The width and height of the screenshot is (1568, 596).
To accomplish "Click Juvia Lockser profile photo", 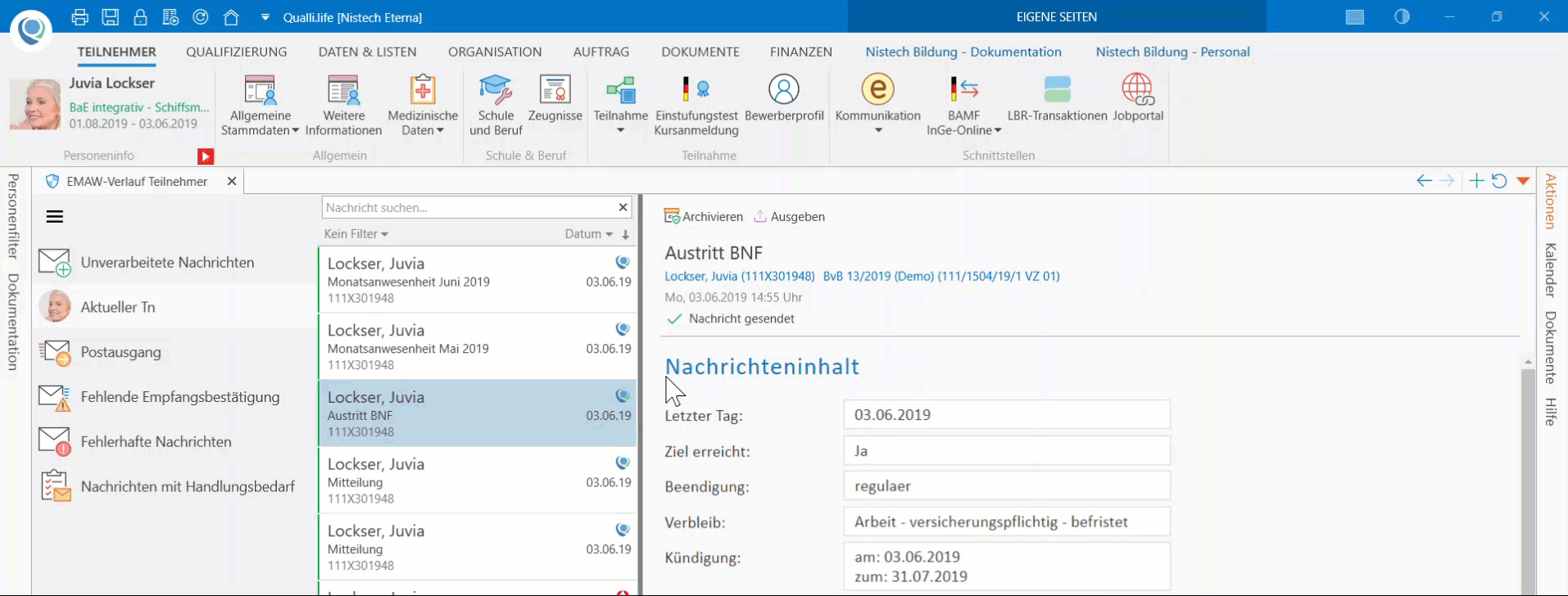I will (35, 104).
